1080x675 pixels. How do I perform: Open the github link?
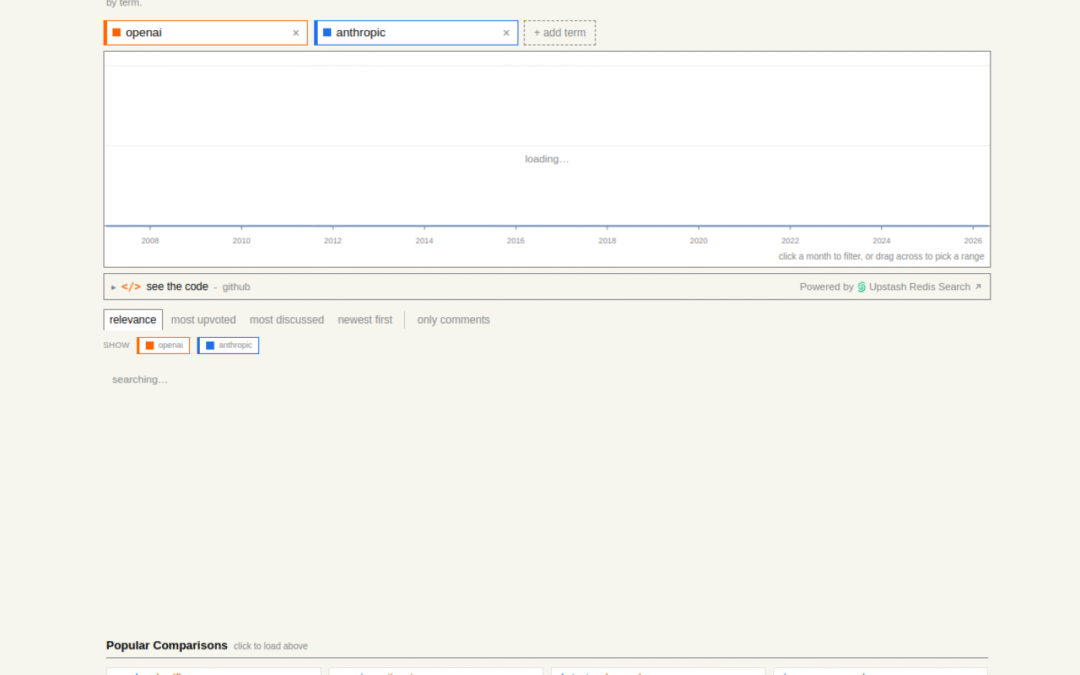tap(236, 287)
